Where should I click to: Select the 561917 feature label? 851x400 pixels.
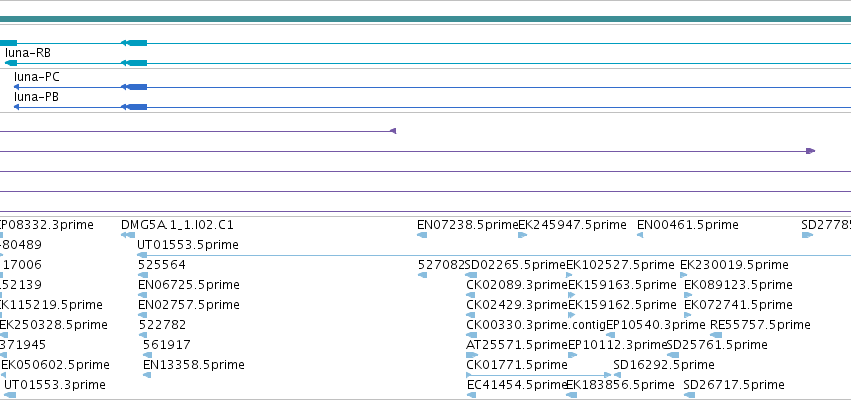pos(167,345)
